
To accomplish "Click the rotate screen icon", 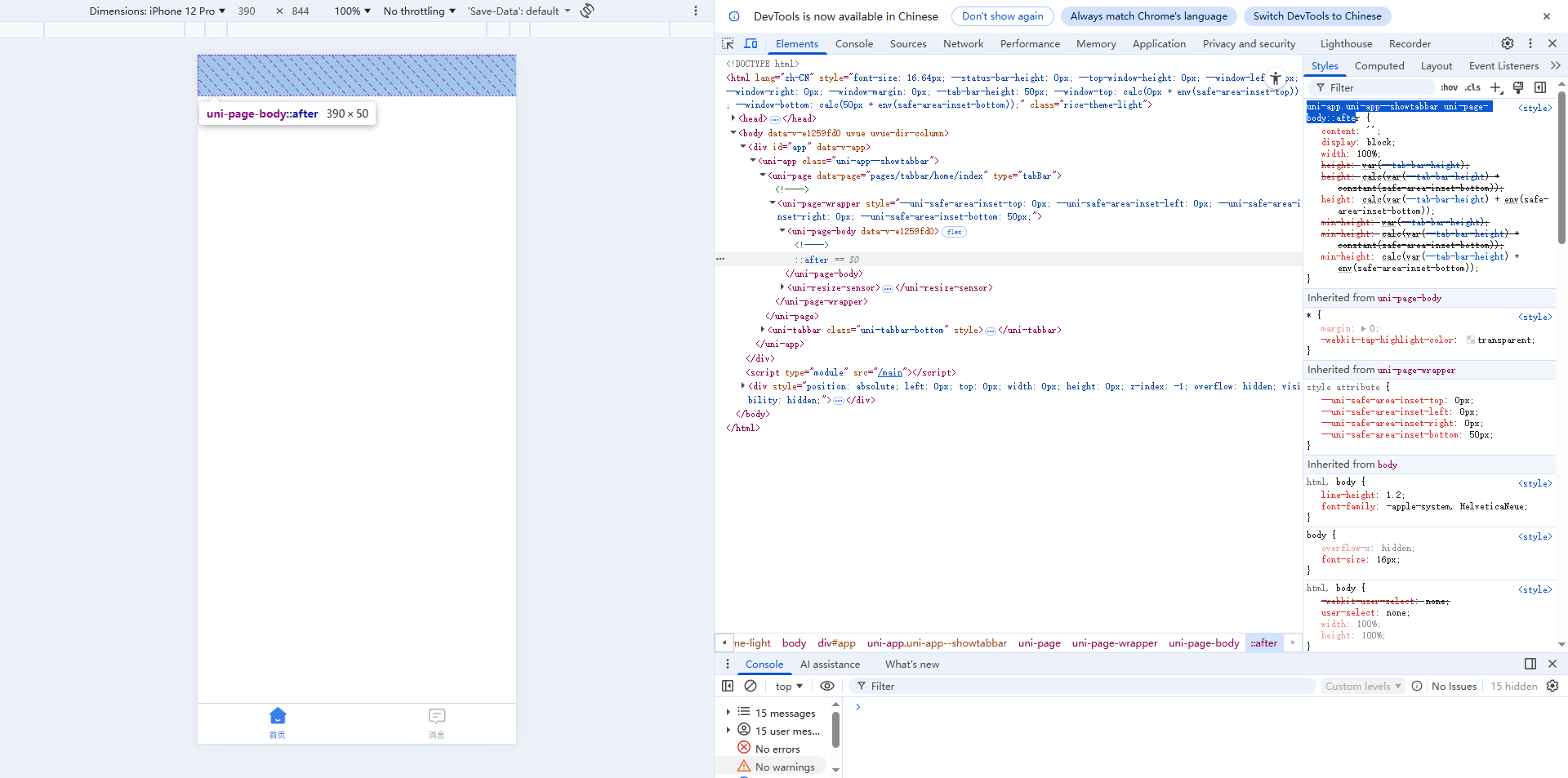I will pos(586,11).
